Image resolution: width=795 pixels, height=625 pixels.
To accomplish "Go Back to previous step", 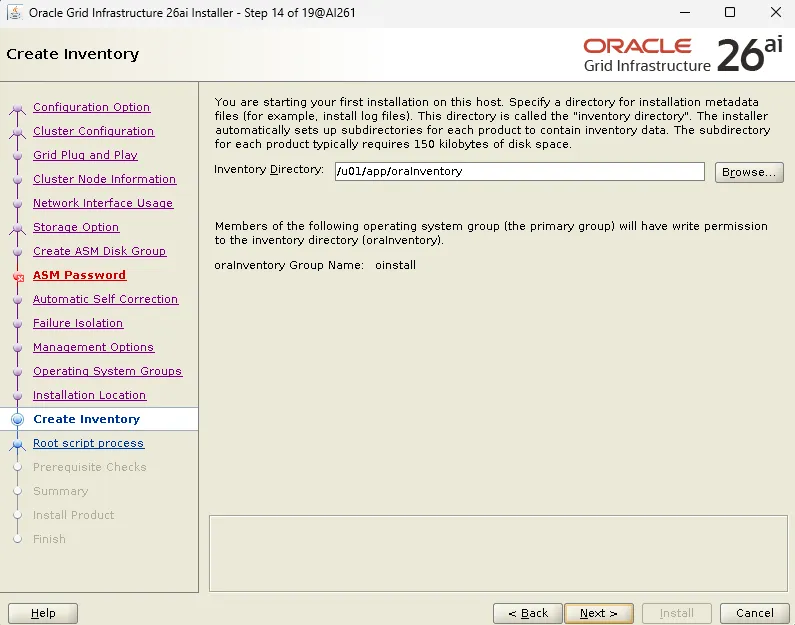I will point(528,613).
